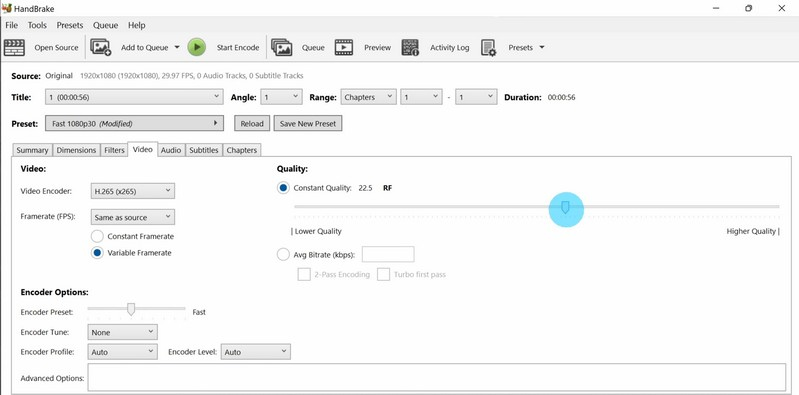Image resolution: width=799 pixels, height=395 pixels.
Task: Open the Presets menu in menu bar
Action: tap(70, 25)
